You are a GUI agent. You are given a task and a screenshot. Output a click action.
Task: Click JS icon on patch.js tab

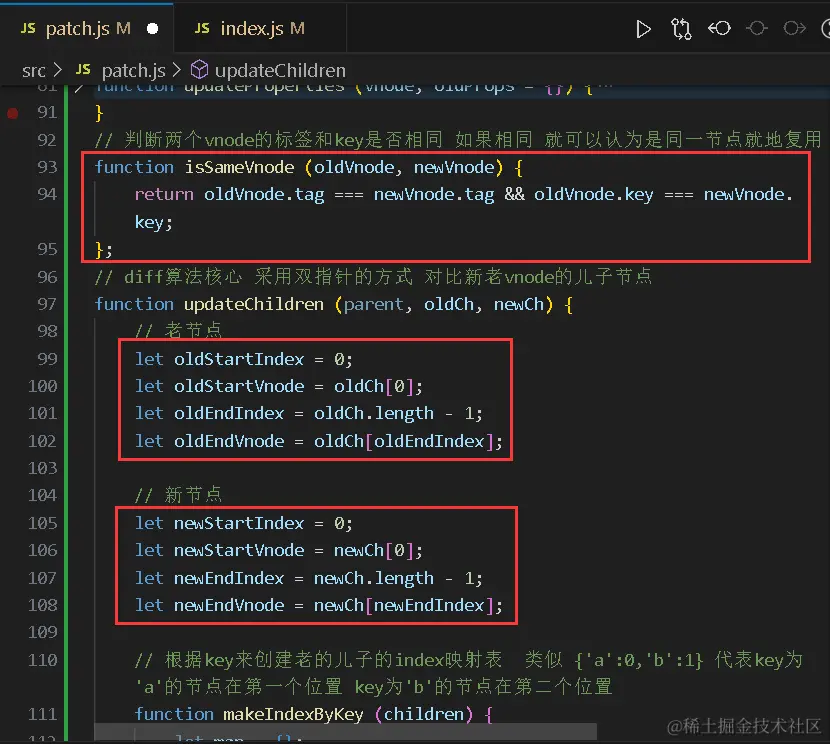click(28, 28)
